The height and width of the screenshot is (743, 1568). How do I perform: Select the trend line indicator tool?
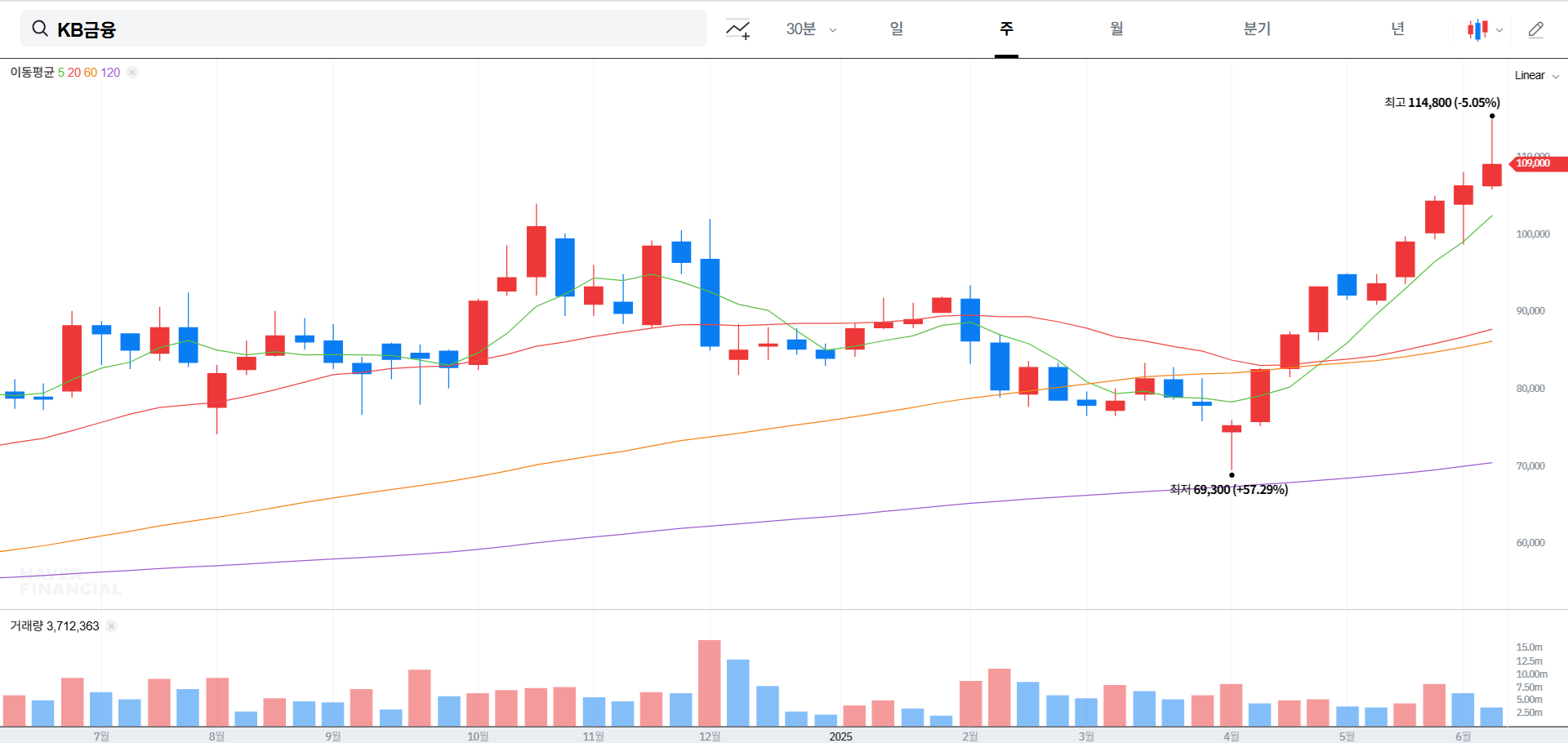pyautogui.click(x=737, y=29)
